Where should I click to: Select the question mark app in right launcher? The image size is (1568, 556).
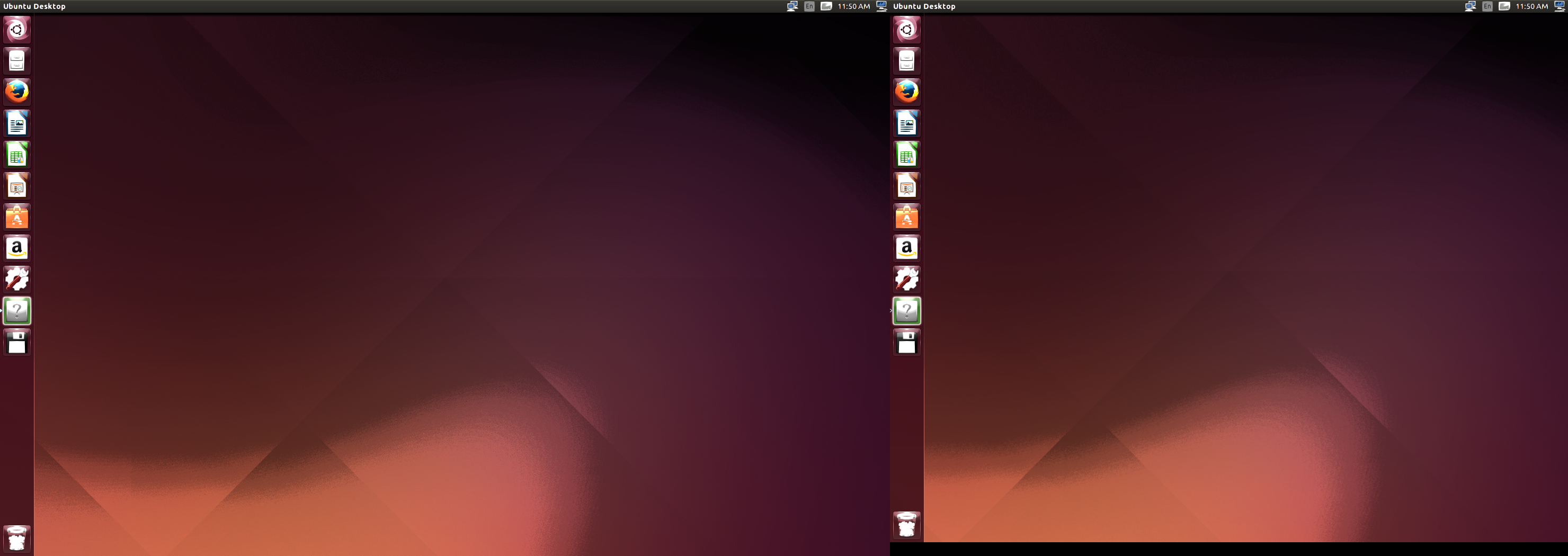click(x=906, y=311)
